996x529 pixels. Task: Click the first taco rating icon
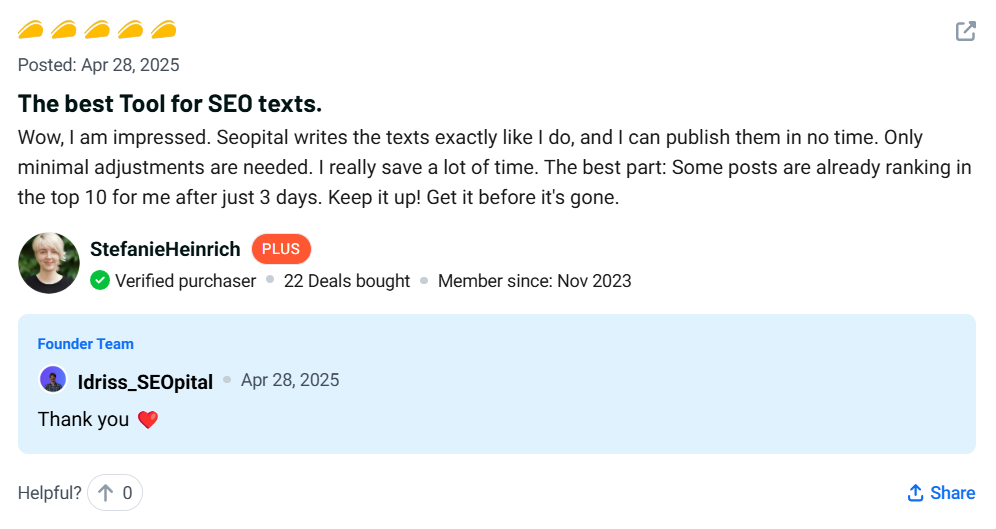31,30
